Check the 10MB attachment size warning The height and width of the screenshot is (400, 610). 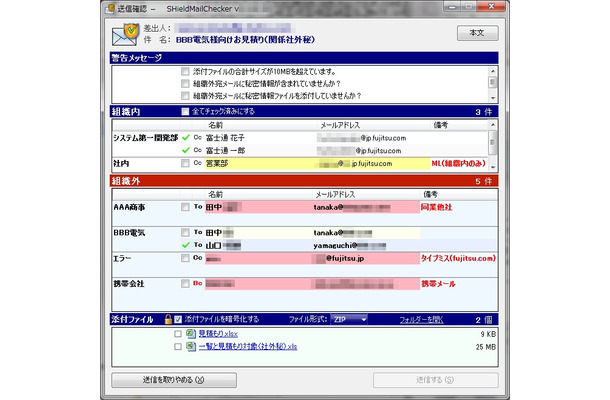pos(185,71)
